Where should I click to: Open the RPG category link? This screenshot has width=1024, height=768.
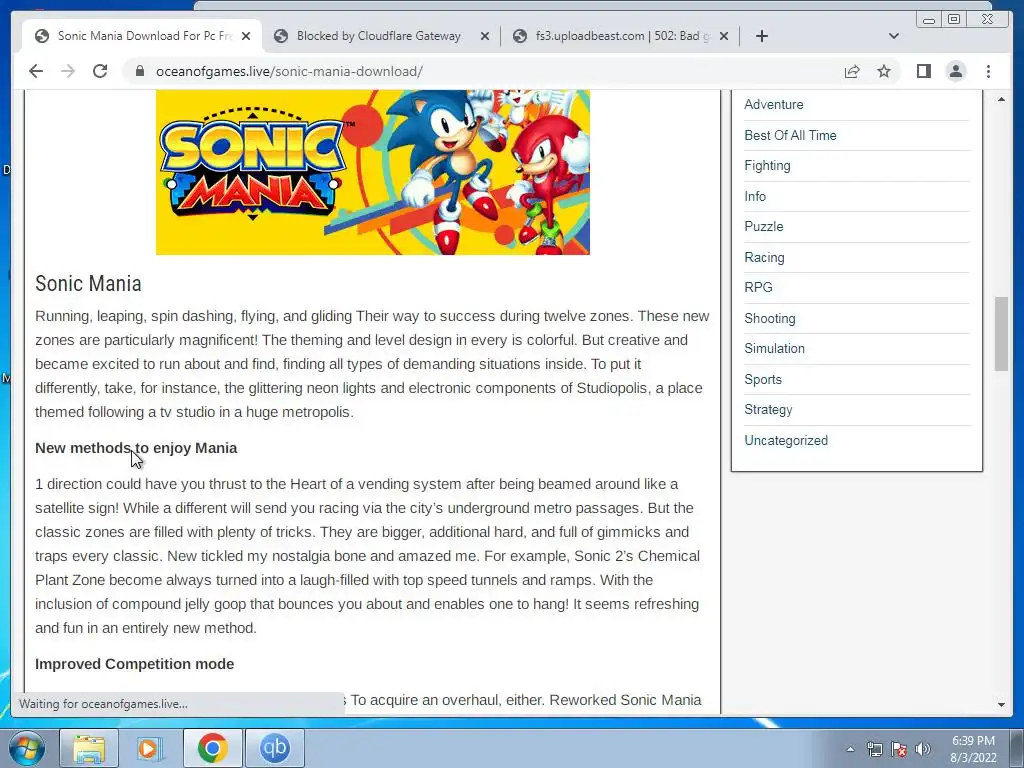point(758,287)
